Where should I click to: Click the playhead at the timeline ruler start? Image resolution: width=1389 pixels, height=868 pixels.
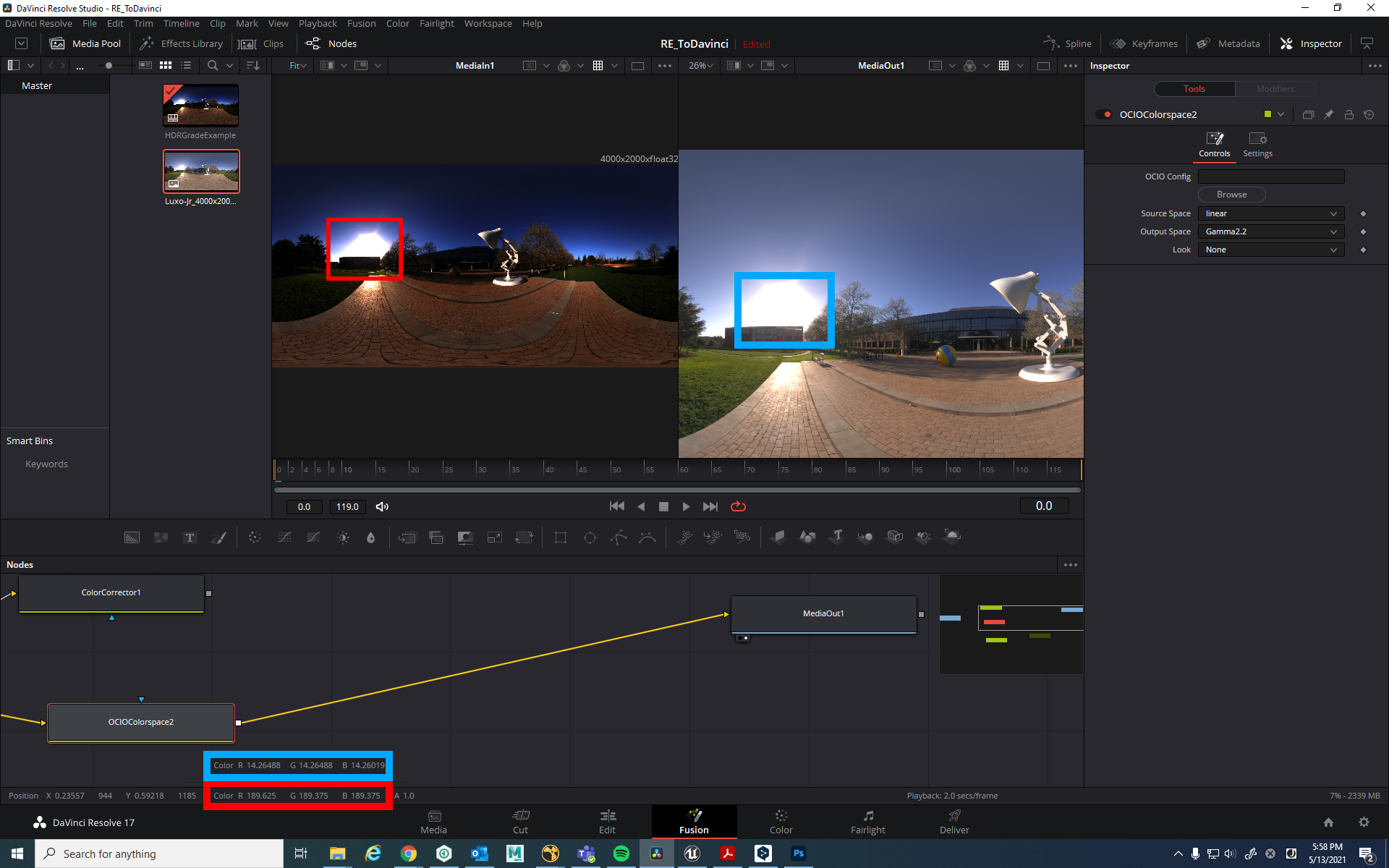point(276,469)
